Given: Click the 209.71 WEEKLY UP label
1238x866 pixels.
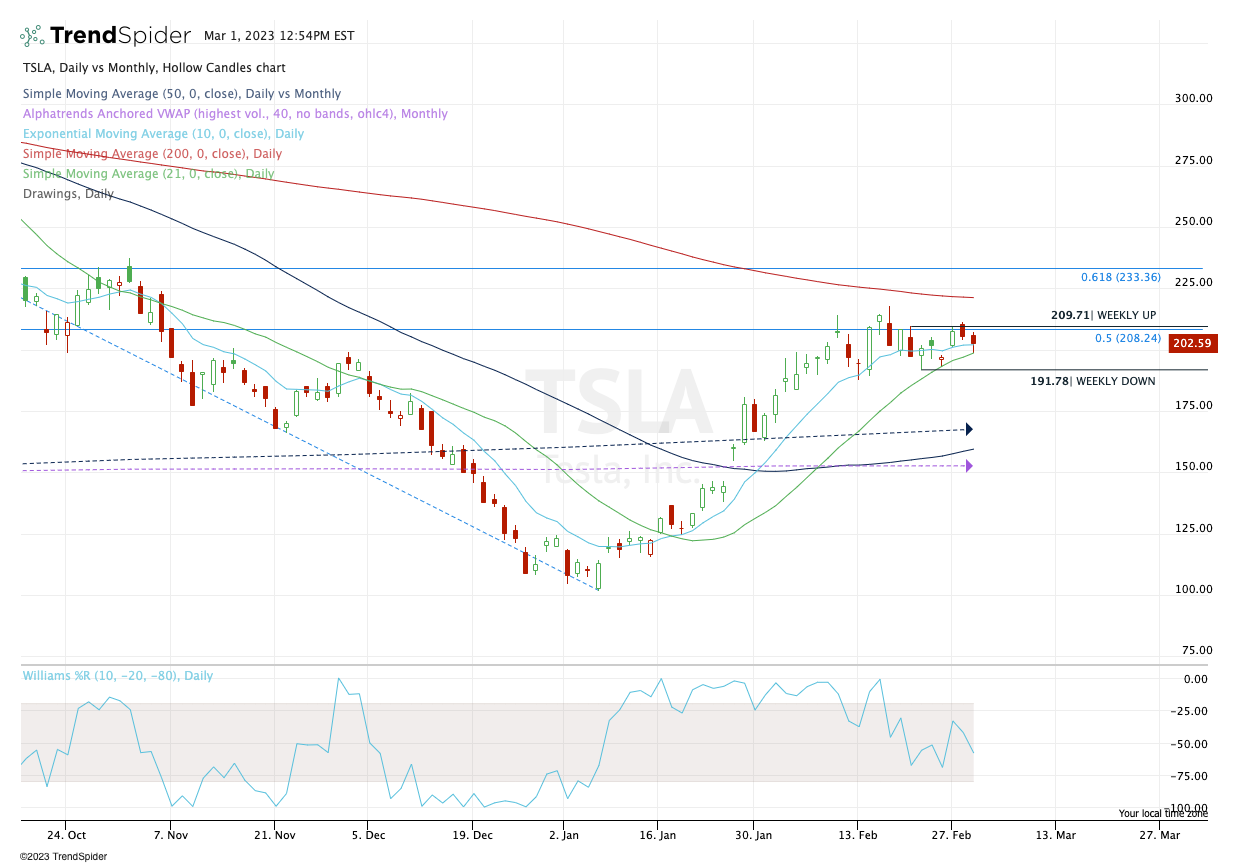Looking at the screenshot, I should (x=1102, y=315).
